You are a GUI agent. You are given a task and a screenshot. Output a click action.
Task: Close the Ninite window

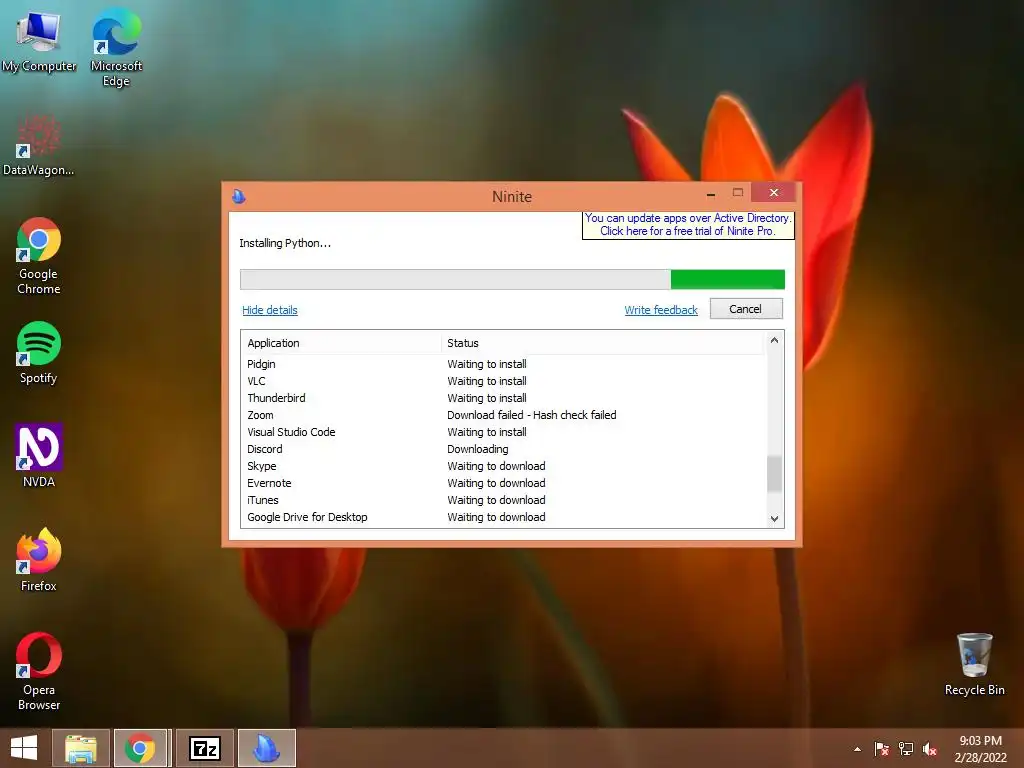point(774,193)
